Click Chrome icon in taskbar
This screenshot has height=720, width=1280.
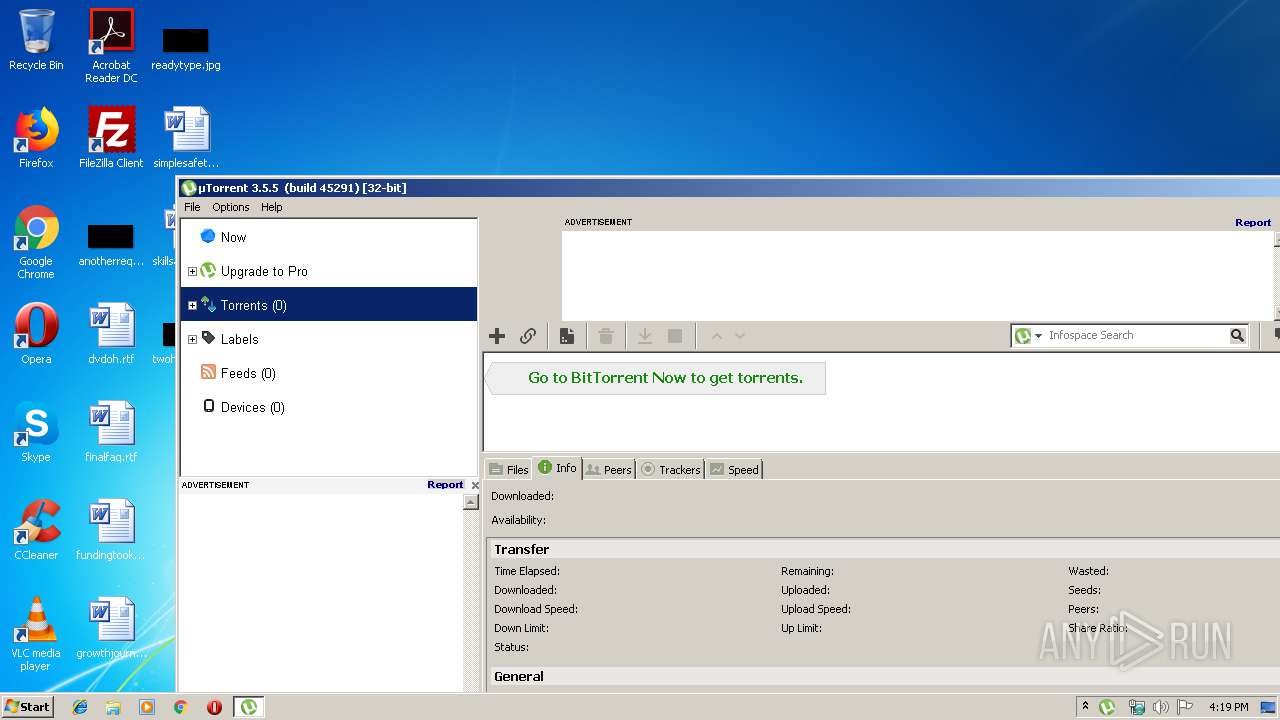pos(181,707)
